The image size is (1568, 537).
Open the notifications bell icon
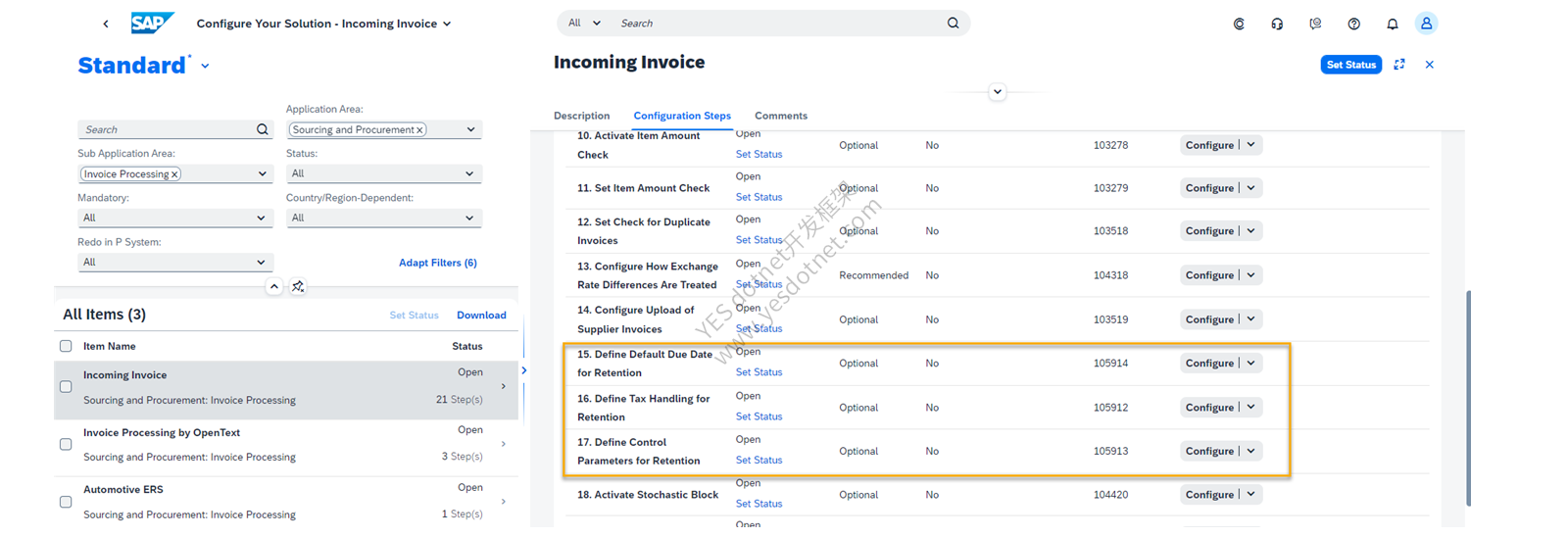pos(1392,24)
